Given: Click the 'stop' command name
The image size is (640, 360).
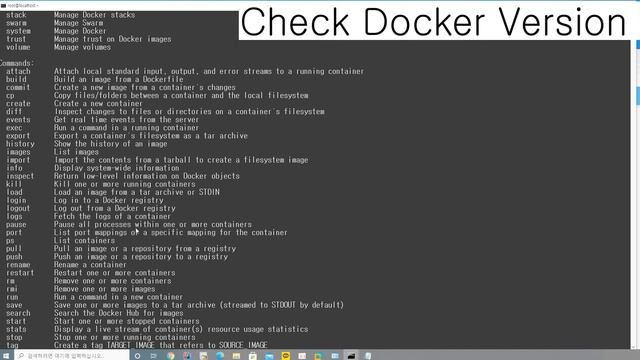Looking at the screenshot, I should coord(14,338).
